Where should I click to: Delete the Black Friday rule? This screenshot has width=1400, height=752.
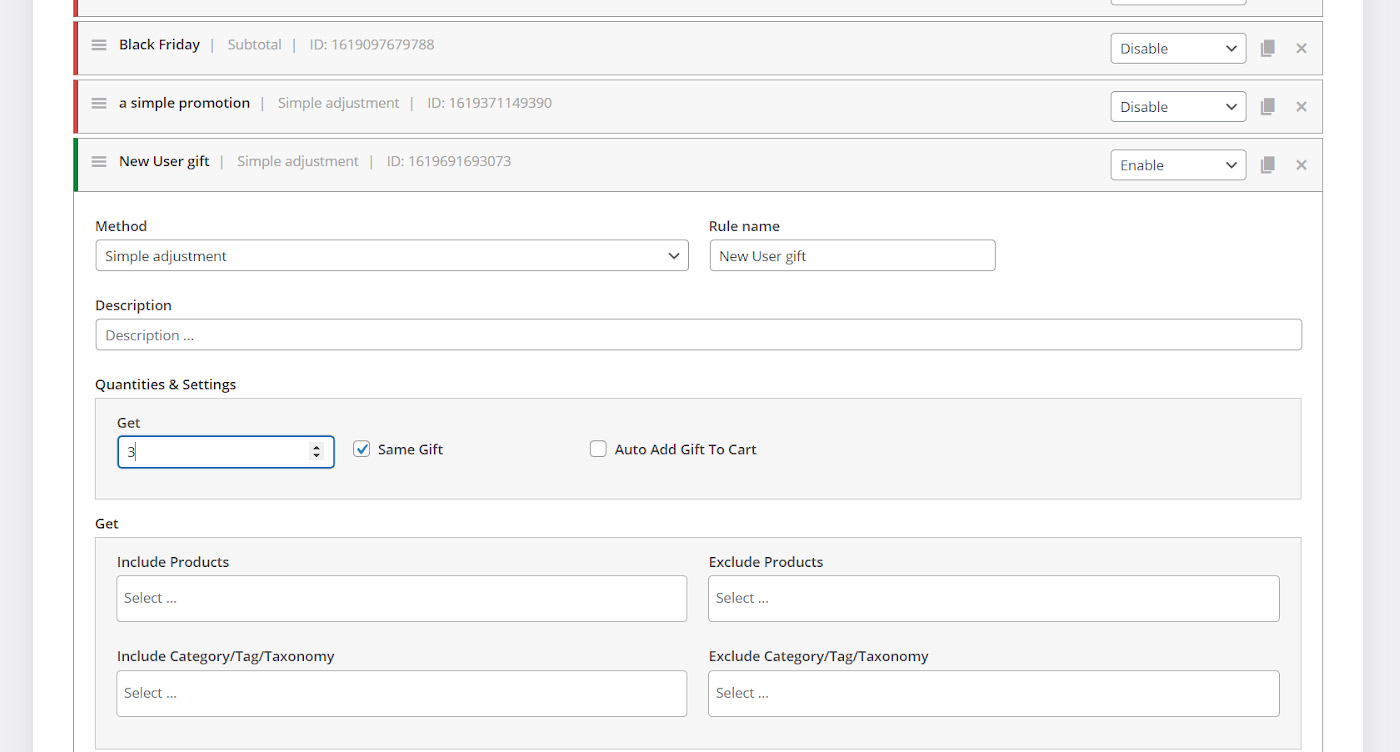pos(1301,48)
